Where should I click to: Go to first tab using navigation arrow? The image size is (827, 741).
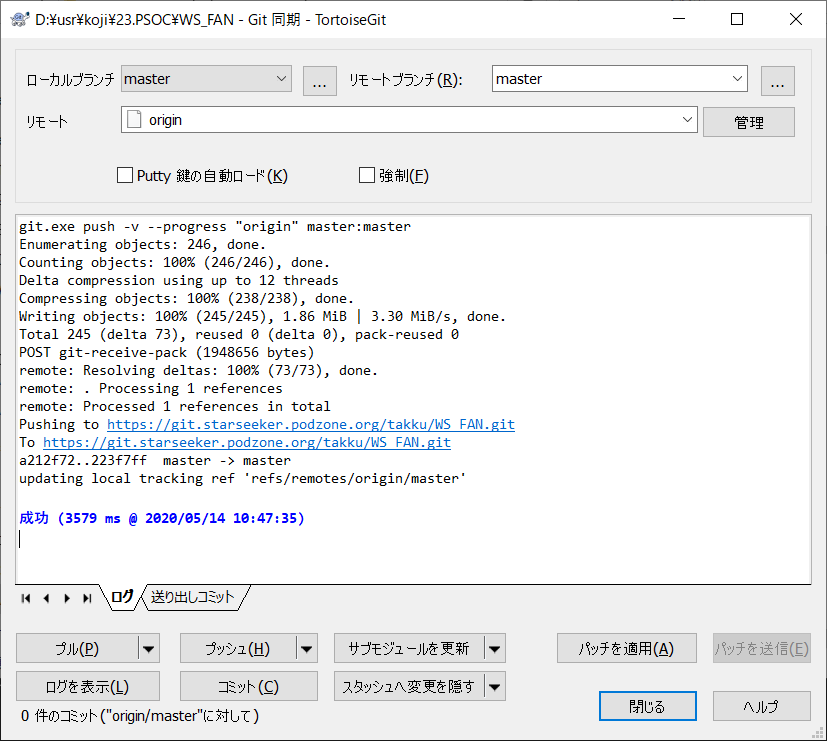coord(26,598)
